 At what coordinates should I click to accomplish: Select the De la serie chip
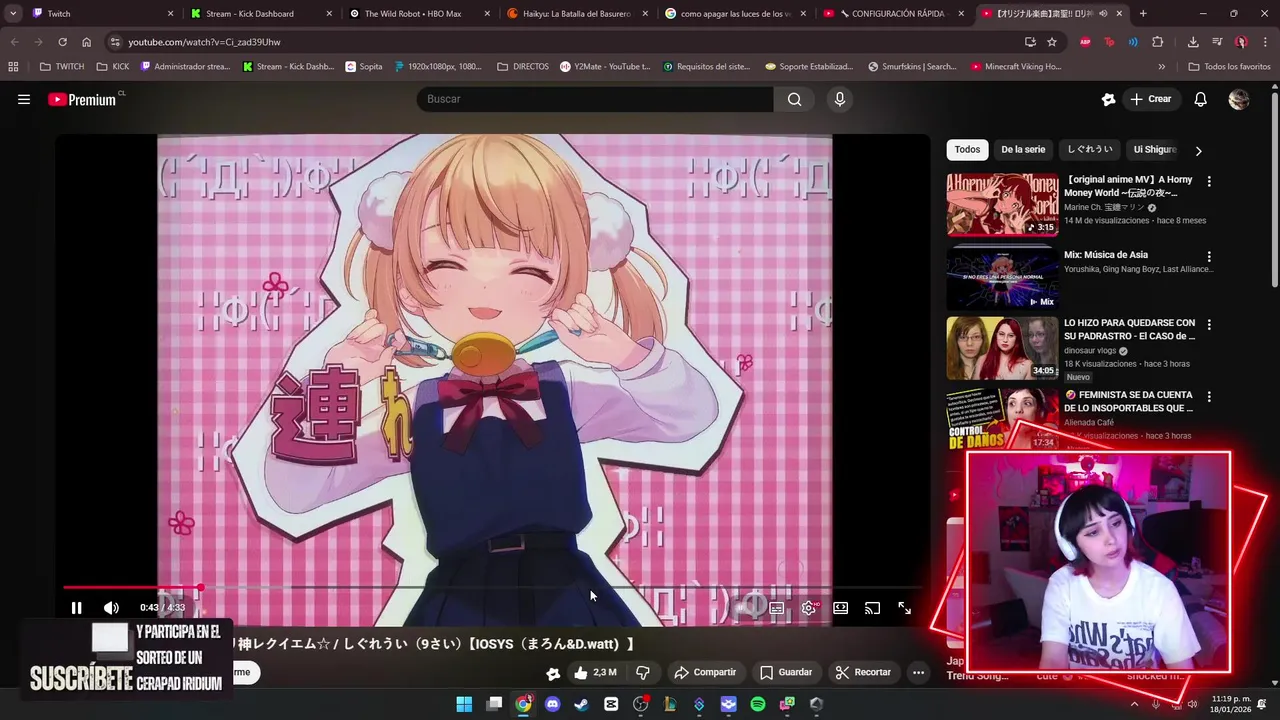coord(1023,150)
